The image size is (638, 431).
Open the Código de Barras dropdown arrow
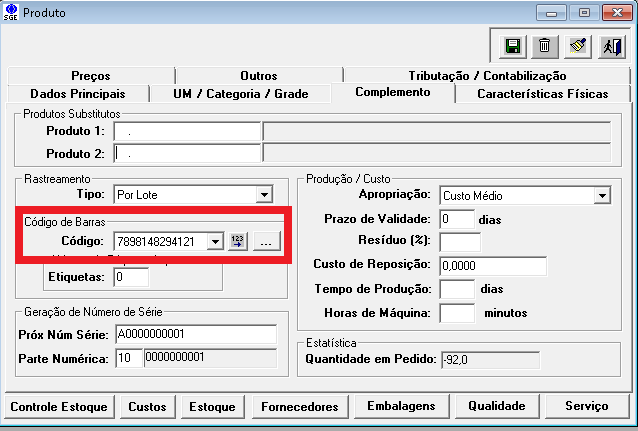tap(215, 241)
